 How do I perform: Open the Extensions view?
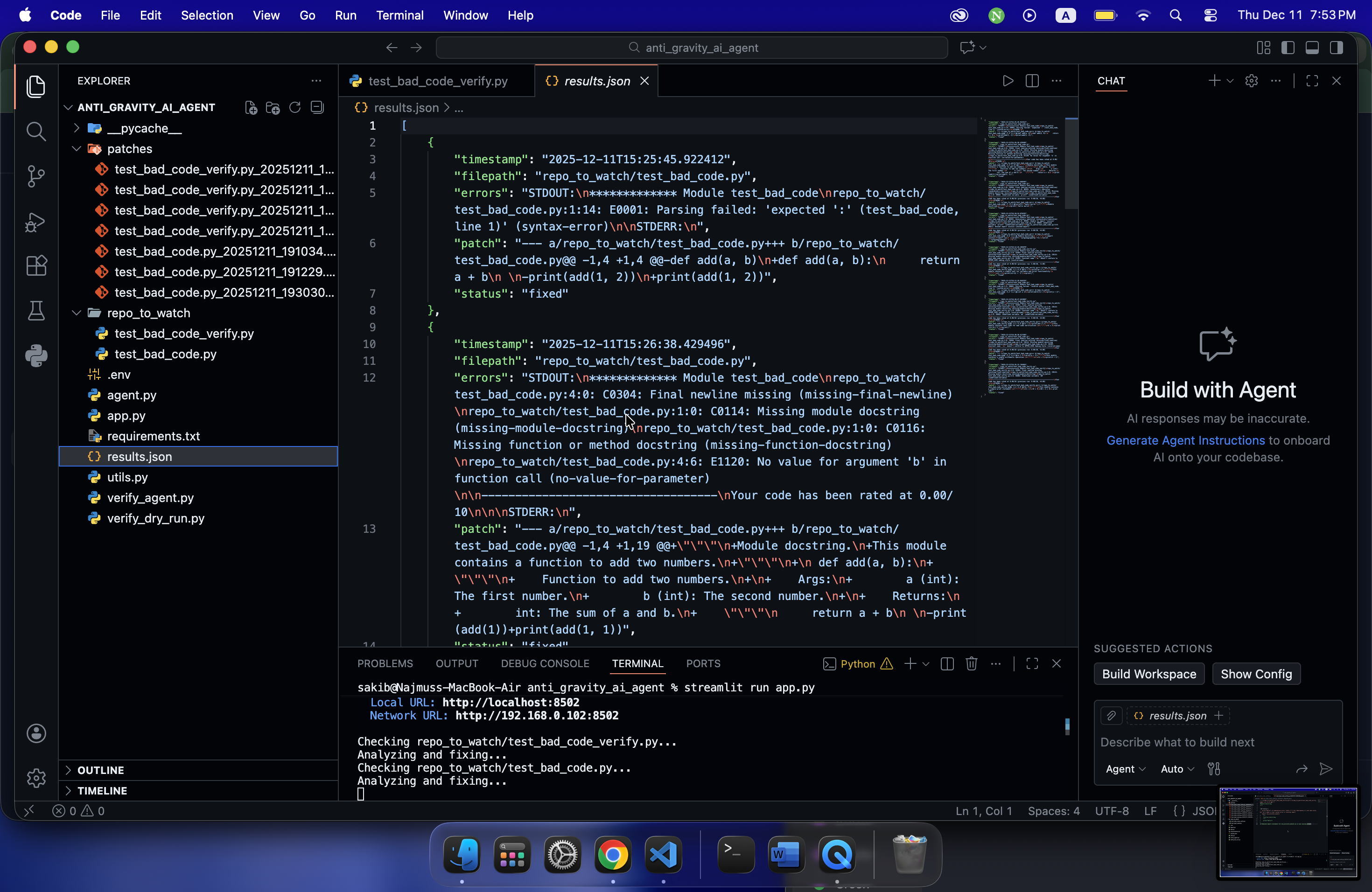(x=36, y=266)
